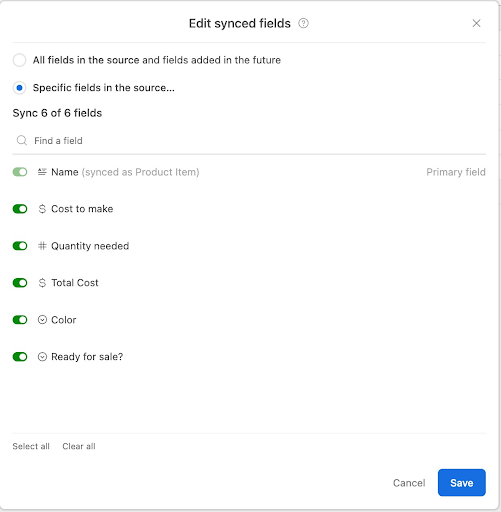
Task: Click the help question mark icon
Action: point(303,23)
